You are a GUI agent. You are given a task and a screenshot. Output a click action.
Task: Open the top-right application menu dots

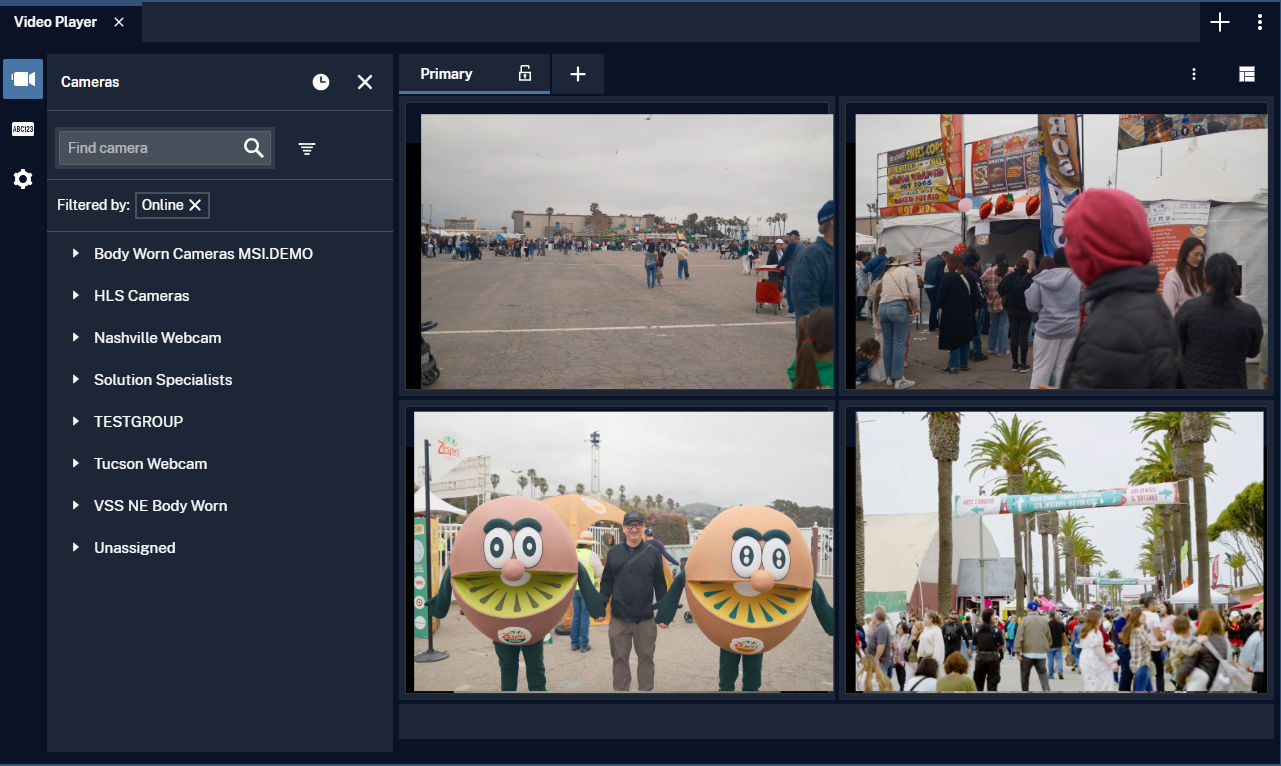coord(1260,22)
